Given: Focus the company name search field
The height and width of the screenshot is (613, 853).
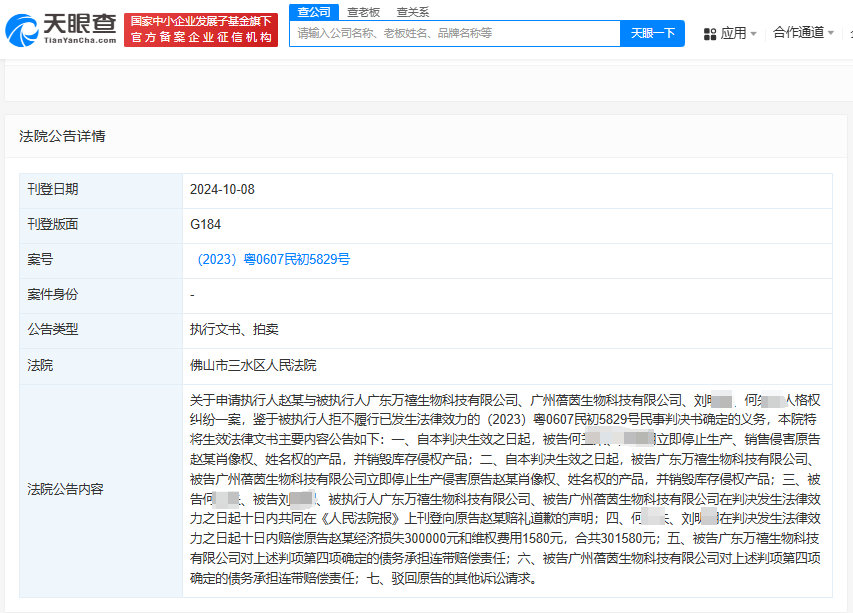Looking at the screenshot, I should tap(455, 33).
